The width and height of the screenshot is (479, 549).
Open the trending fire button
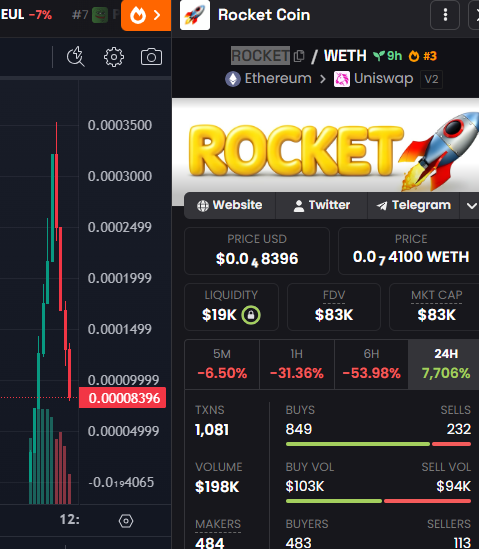(146, 15)
